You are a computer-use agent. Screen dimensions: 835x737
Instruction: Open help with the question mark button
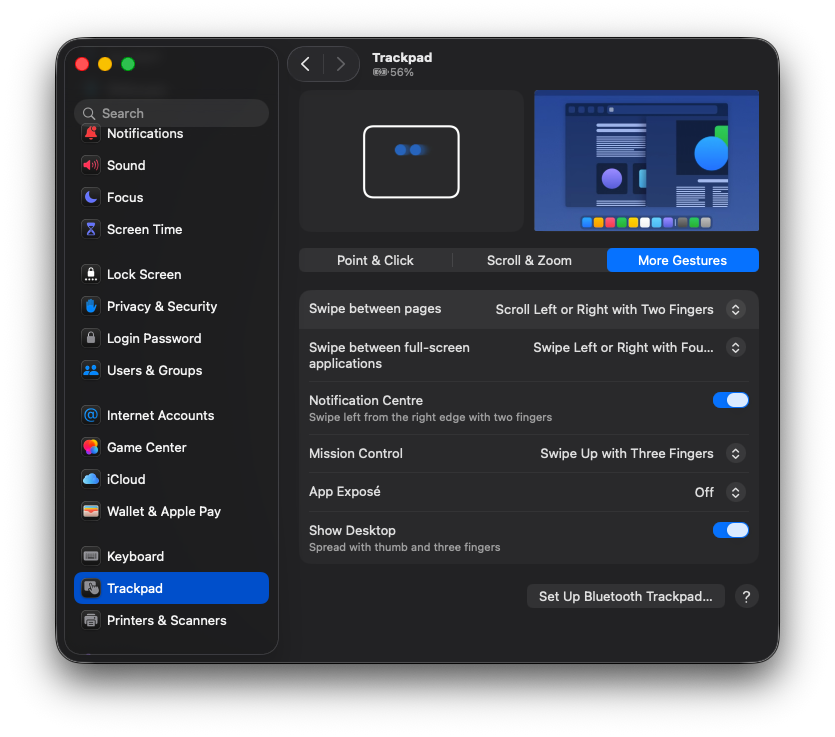[x=746, y=597]
